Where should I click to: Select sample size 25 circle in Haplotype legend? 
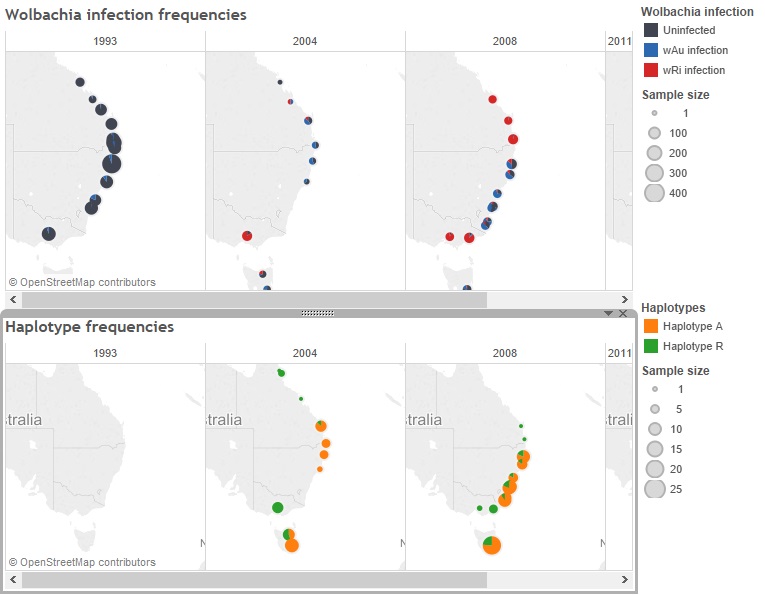pyautogui.click(x=655, y=489)
